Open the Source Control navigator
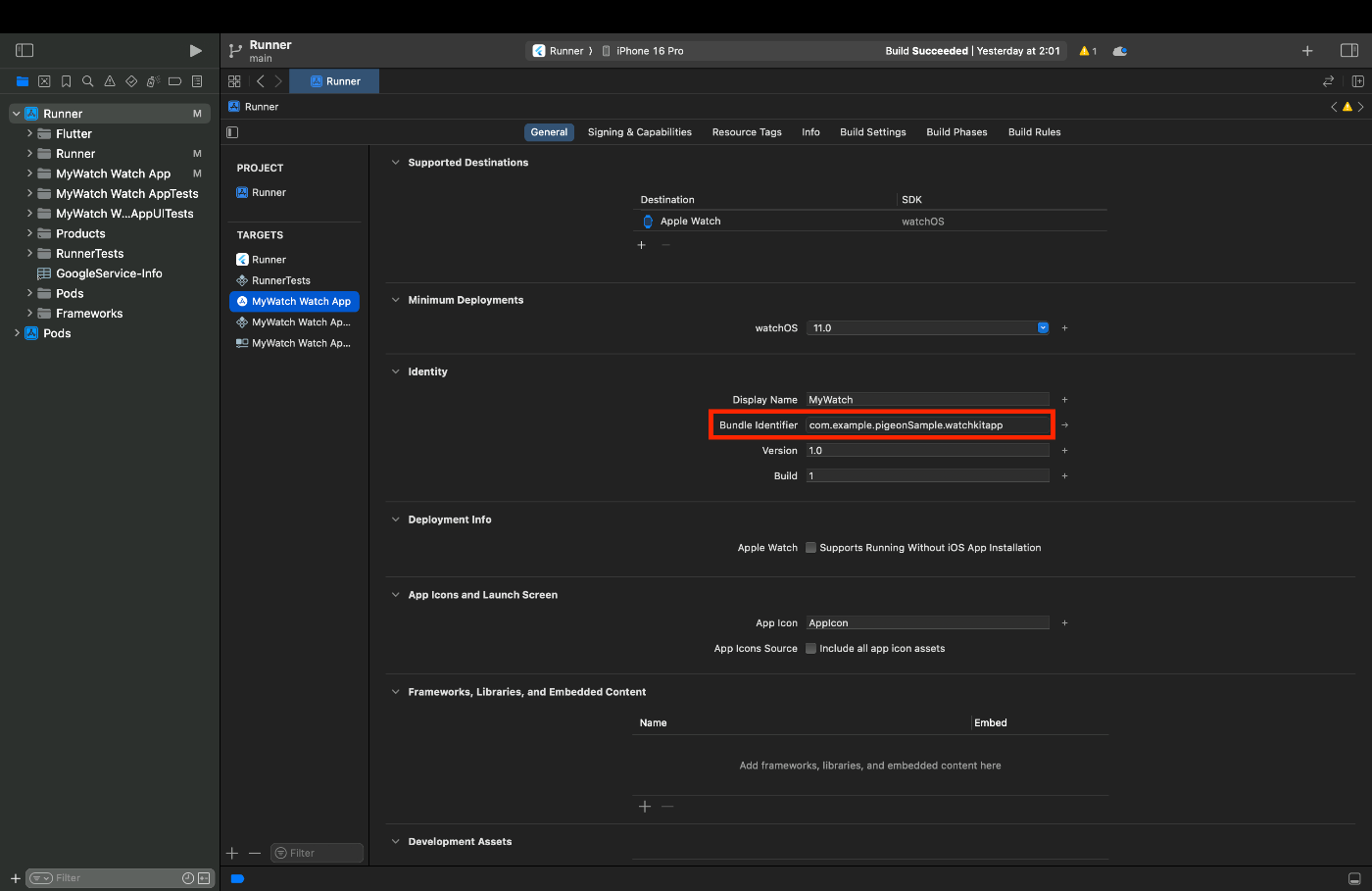 [44, 81]
